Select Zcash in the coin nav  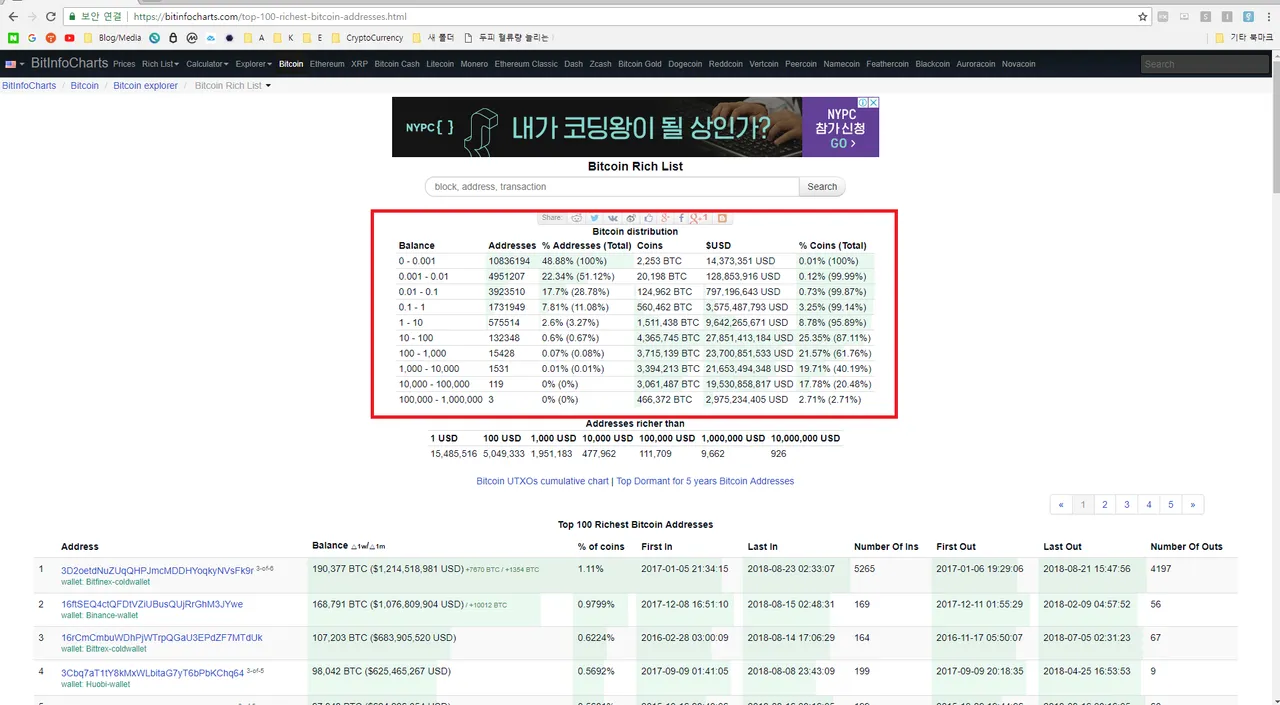click(600, 64)
